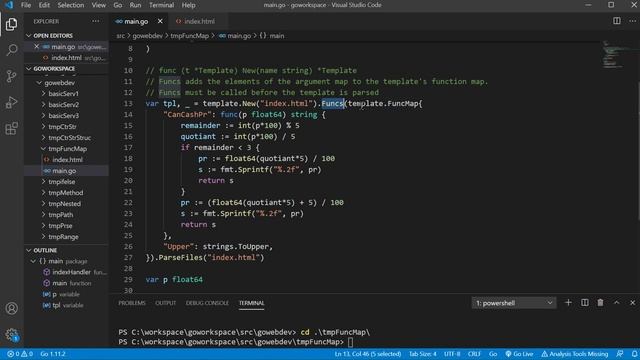Switch to Problems panel tab
The width and height of the screenshot is (640, 360).
(x=132, y=303)
